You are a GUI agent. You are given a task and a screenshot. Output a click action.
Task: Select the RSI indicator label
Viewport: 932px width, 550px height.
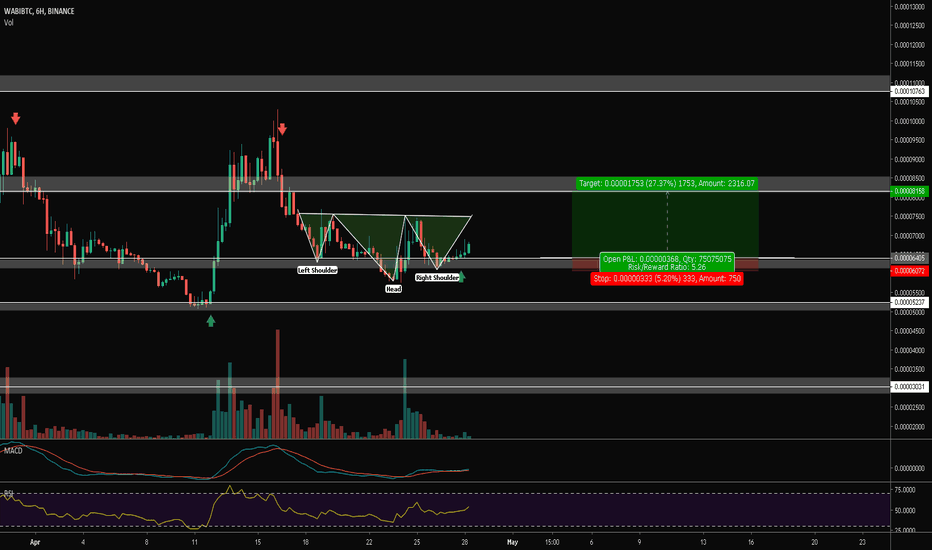[8, 494]
